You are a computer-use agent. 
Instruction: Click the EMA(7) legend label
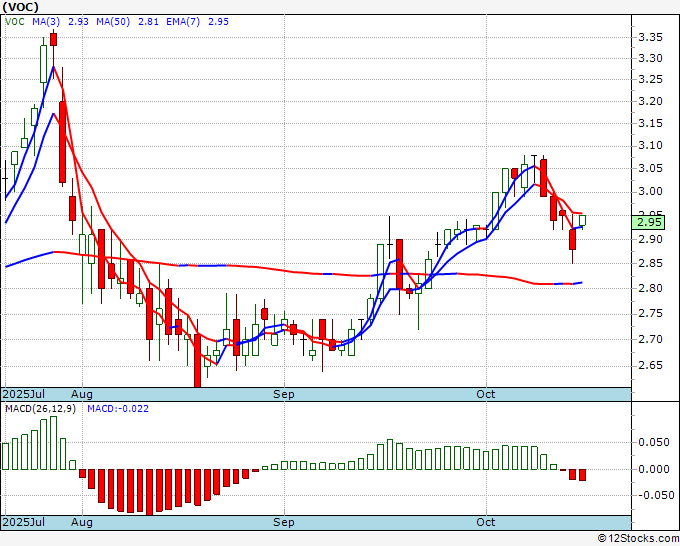183,22
